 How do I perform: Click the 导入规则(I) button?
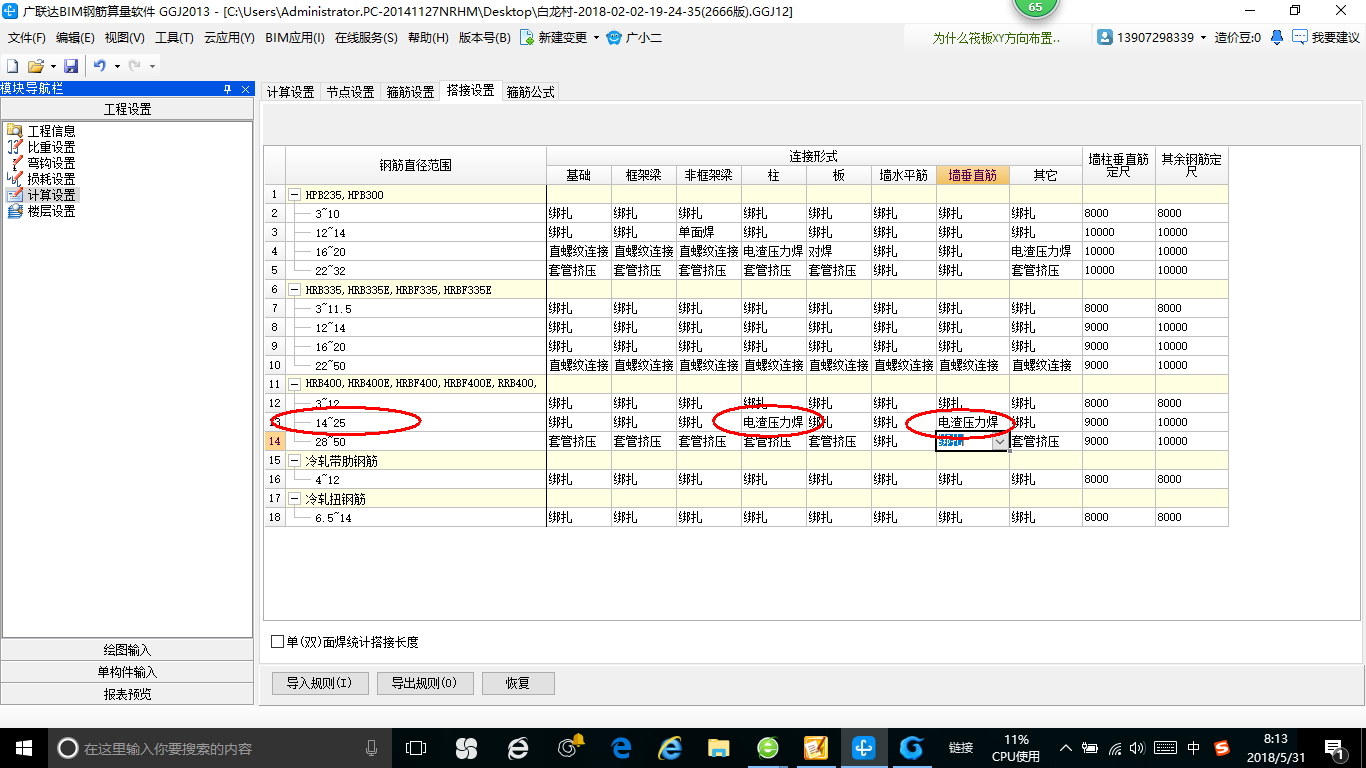pyautogui.click(x=320, y=683)
